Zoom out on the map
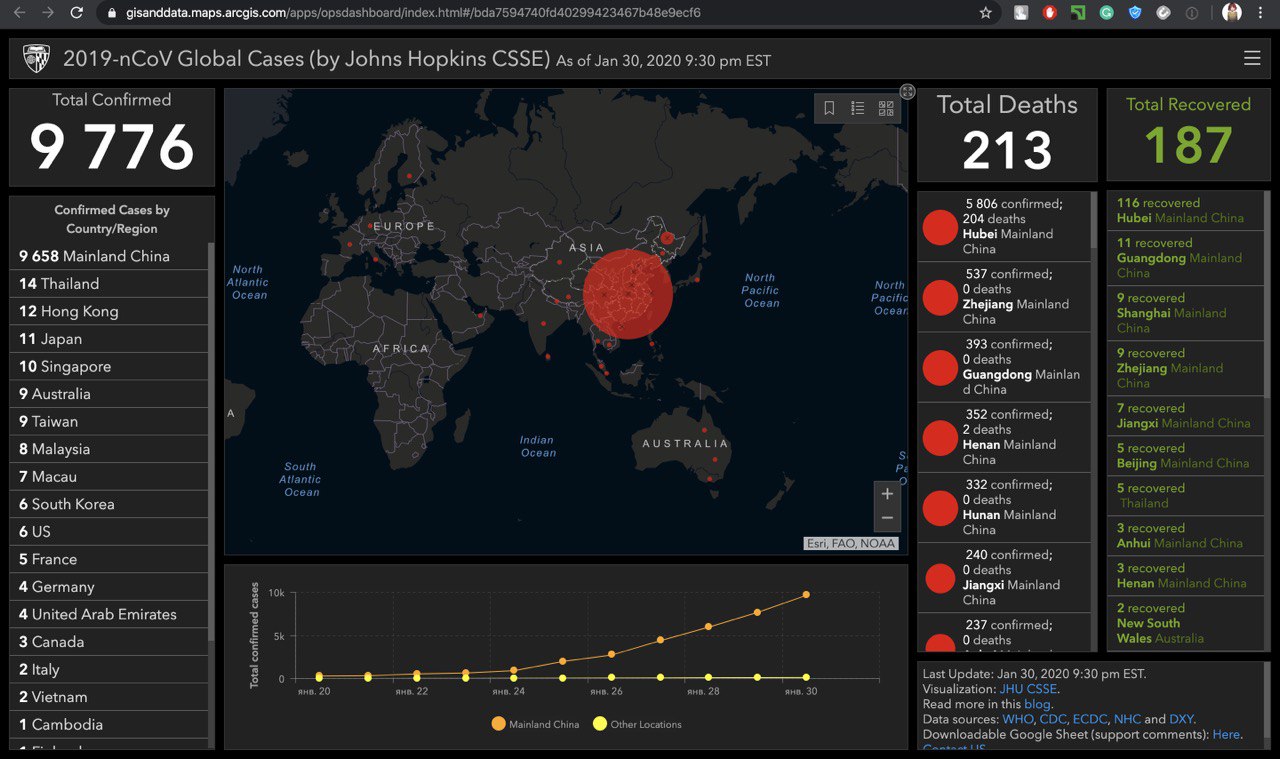 point(887,518)
